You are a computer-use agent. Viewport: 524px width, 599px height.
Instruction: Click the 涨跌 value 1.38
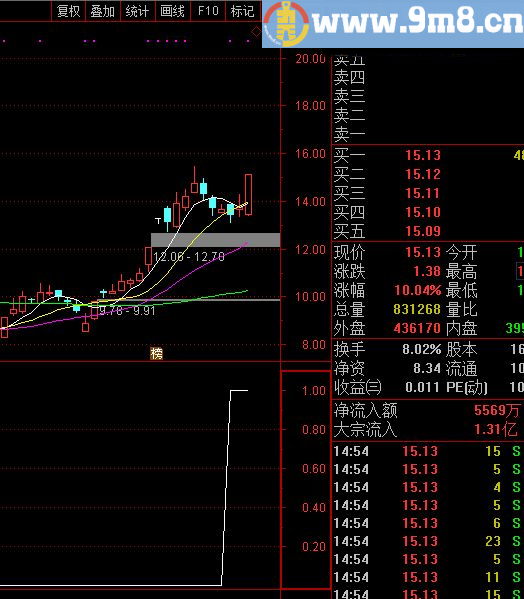click(427, 271)
